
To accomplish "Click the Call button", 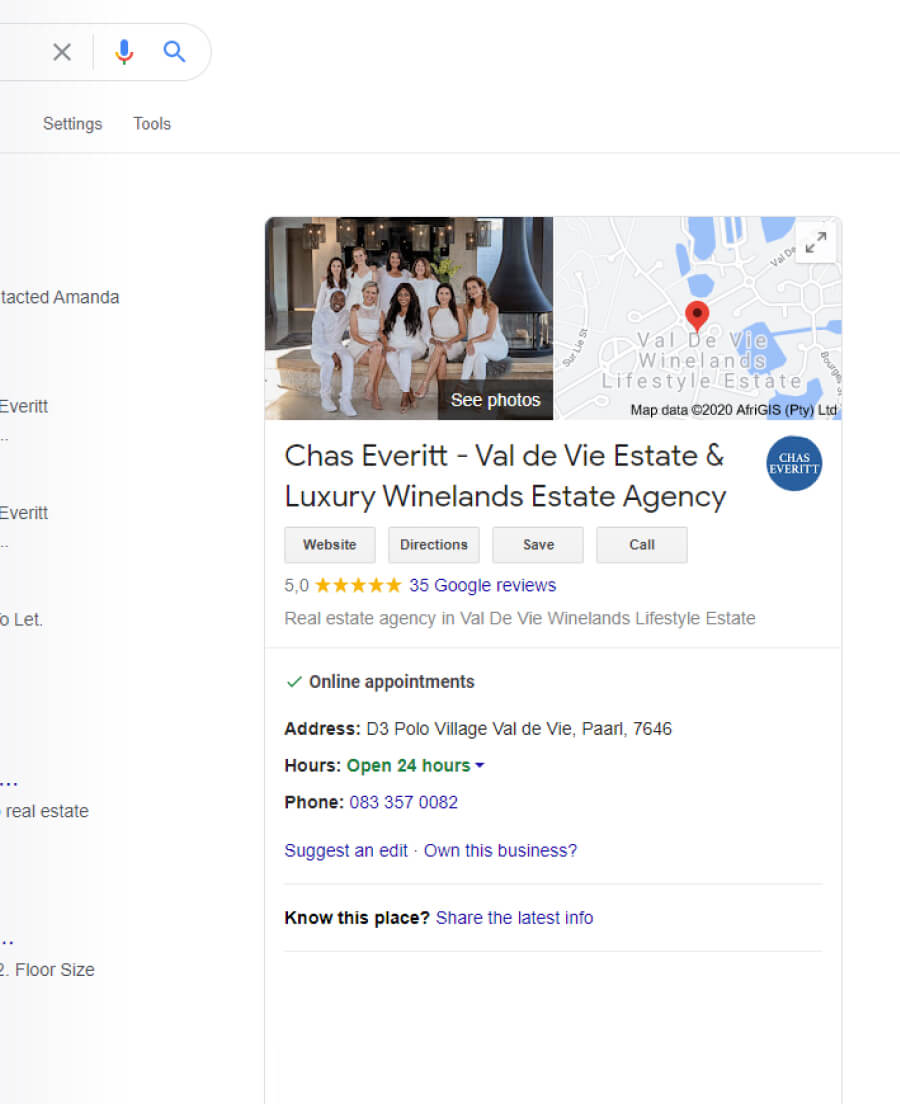I will coord(642,545).
